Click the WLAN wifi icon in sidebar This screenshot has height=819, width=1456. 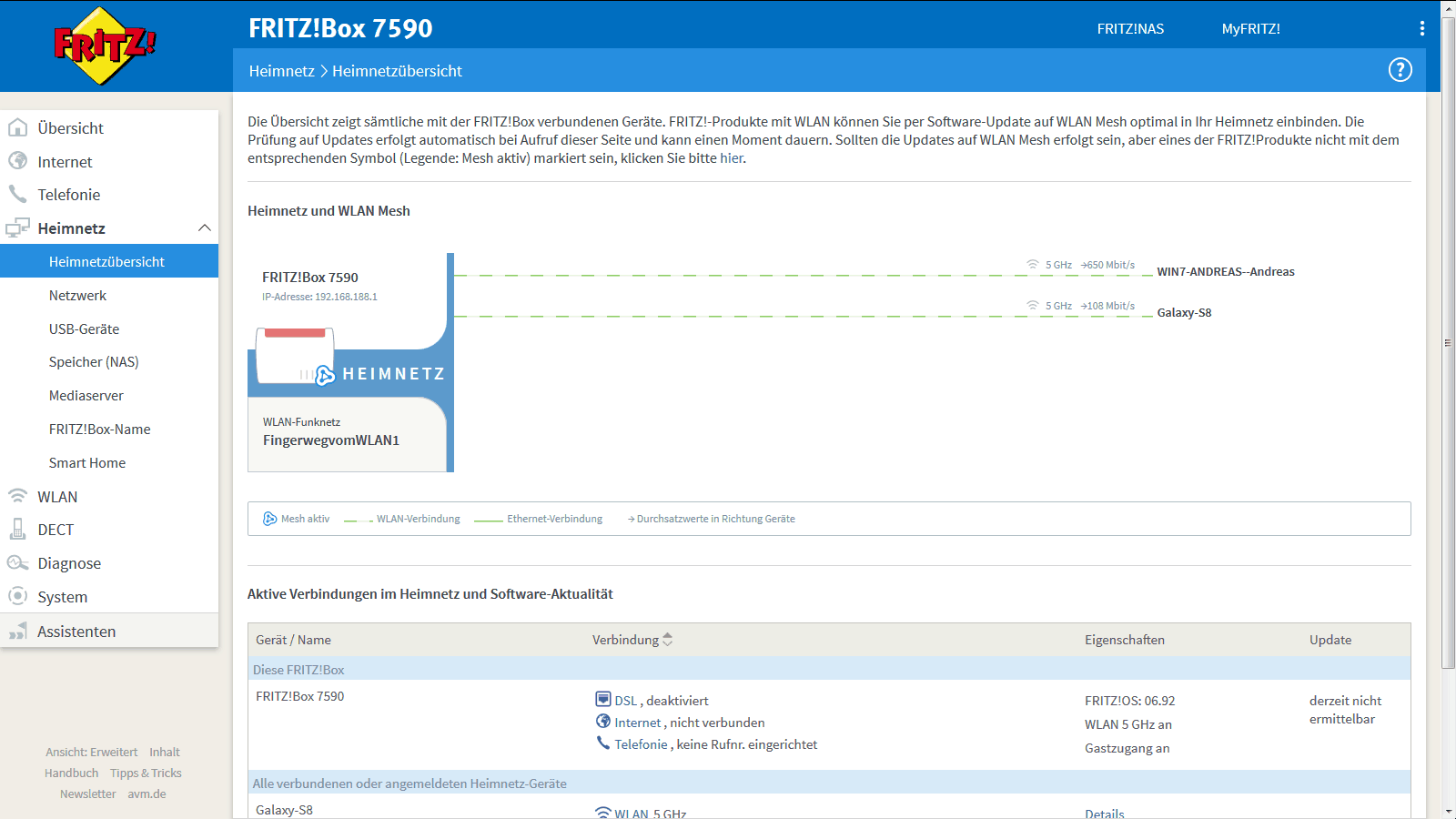point(17,496)
